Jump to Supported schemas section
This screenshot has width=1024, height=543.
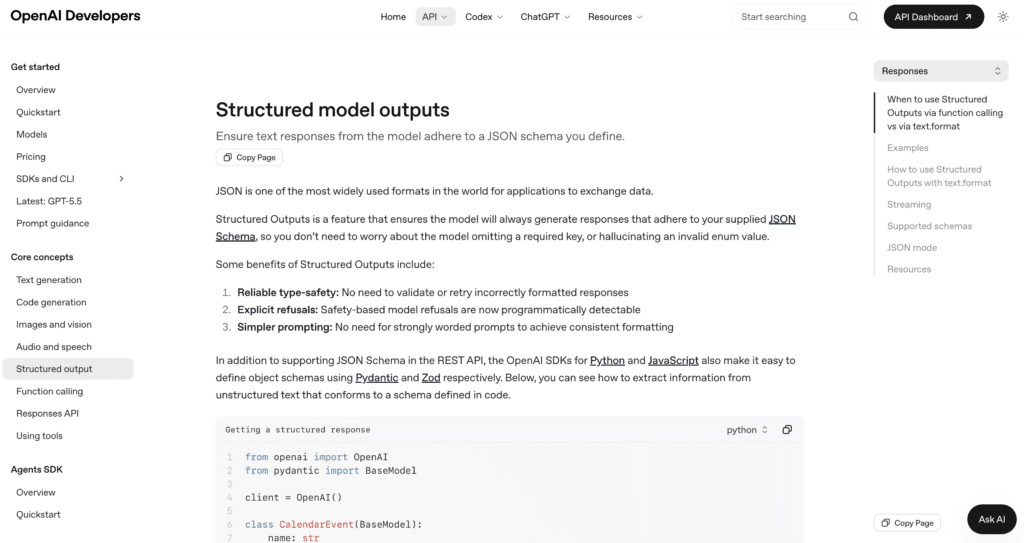click(x=929, y=226)
